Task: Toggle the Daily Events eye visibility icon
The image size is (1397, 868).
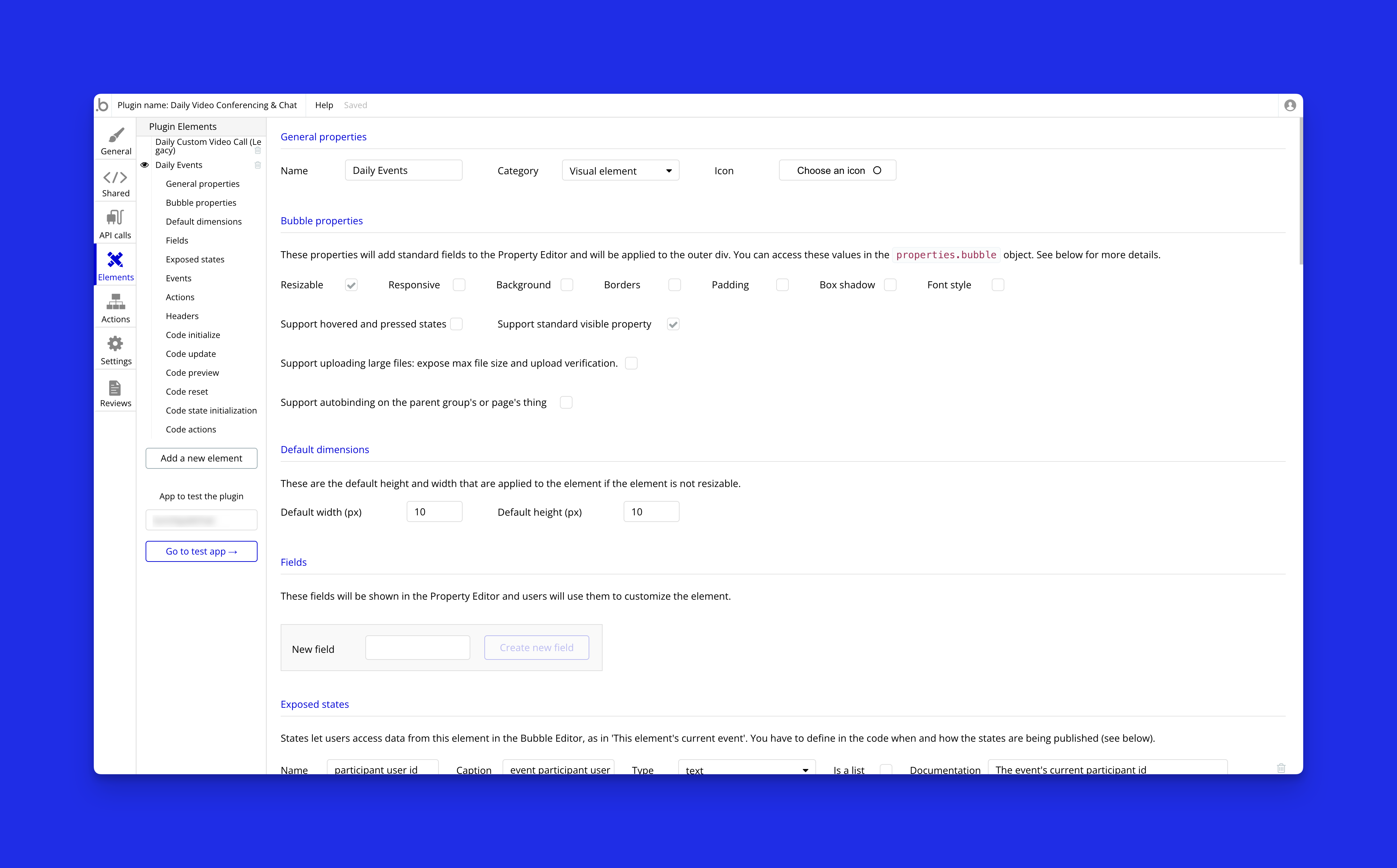Action: 145,165
